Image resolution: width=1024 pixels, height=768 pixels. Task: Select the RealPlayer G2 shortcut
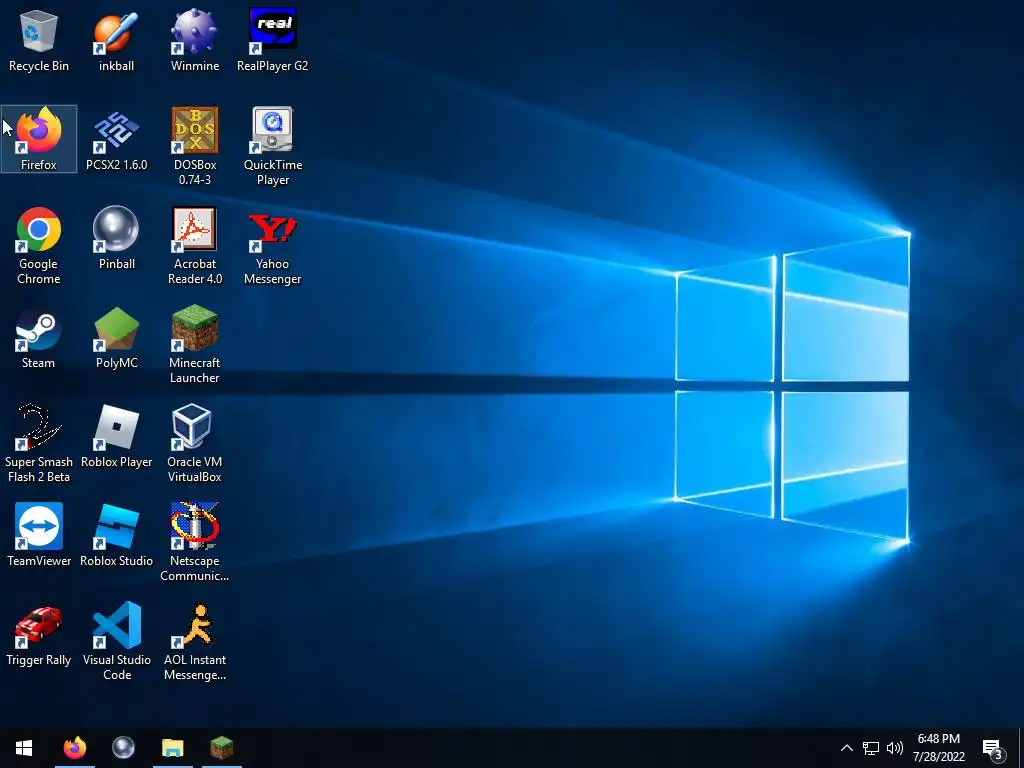pos(272,40)
